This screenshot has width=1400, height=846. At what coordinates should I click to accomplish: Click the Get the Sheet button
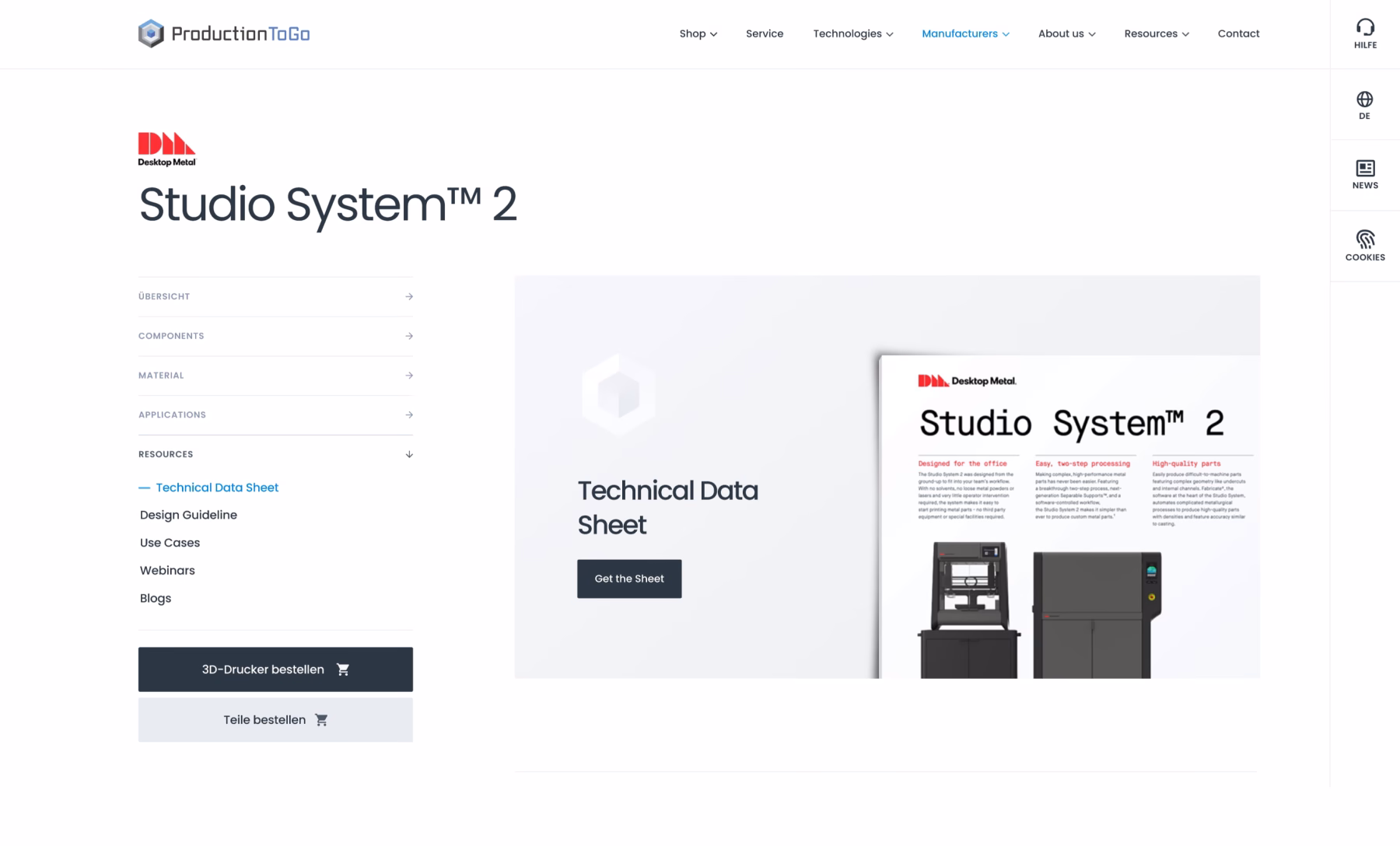click(x=629, y=579)
